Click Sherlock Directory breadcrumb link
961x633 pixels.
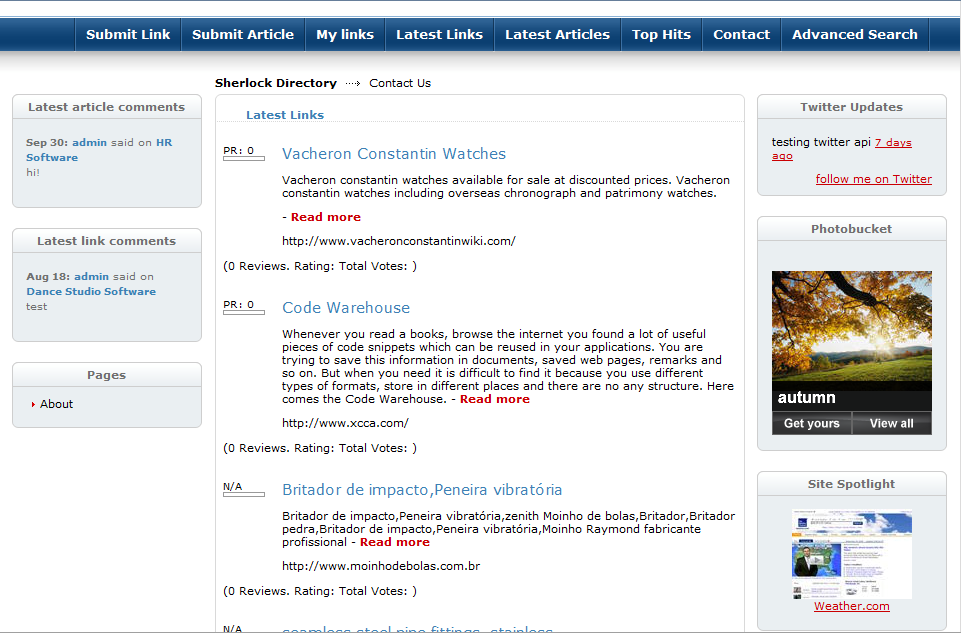point(276,83)
